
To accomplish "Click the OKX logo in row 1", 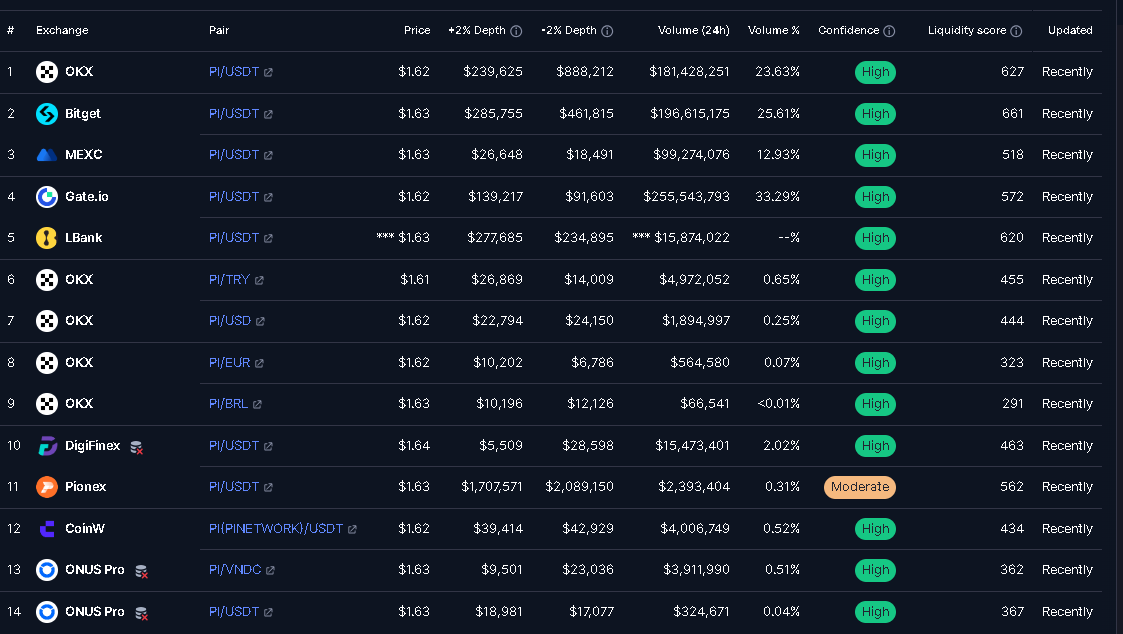I will pyautogui.click(x=47, y=72).
